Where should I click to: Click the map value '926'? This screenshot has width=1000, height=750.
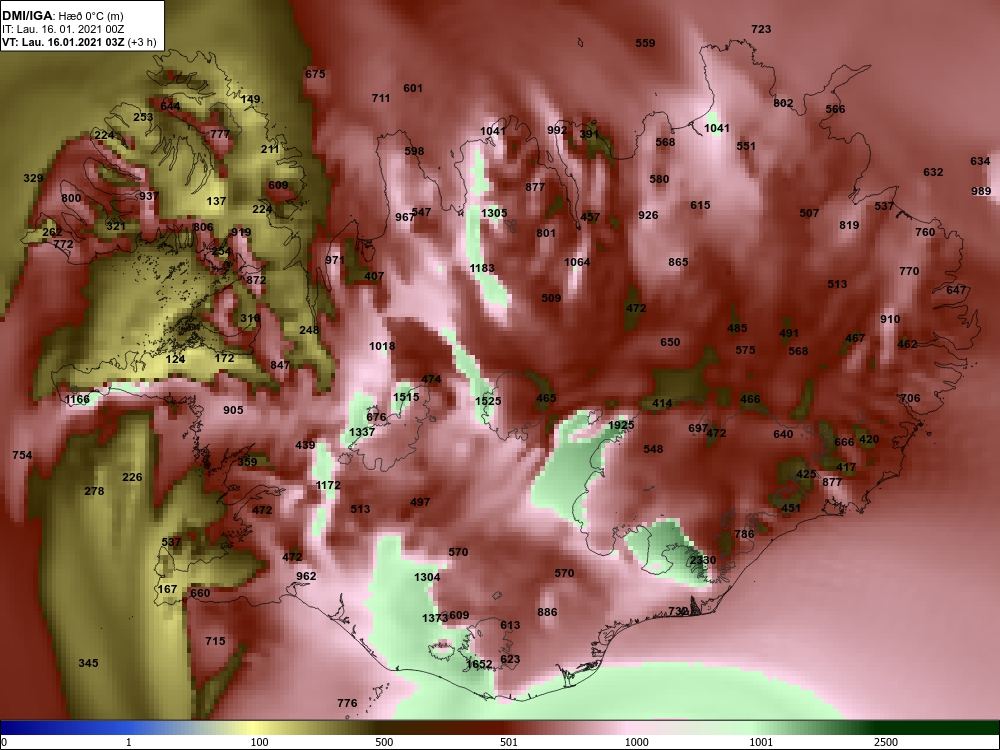click(x=648, y=216)
